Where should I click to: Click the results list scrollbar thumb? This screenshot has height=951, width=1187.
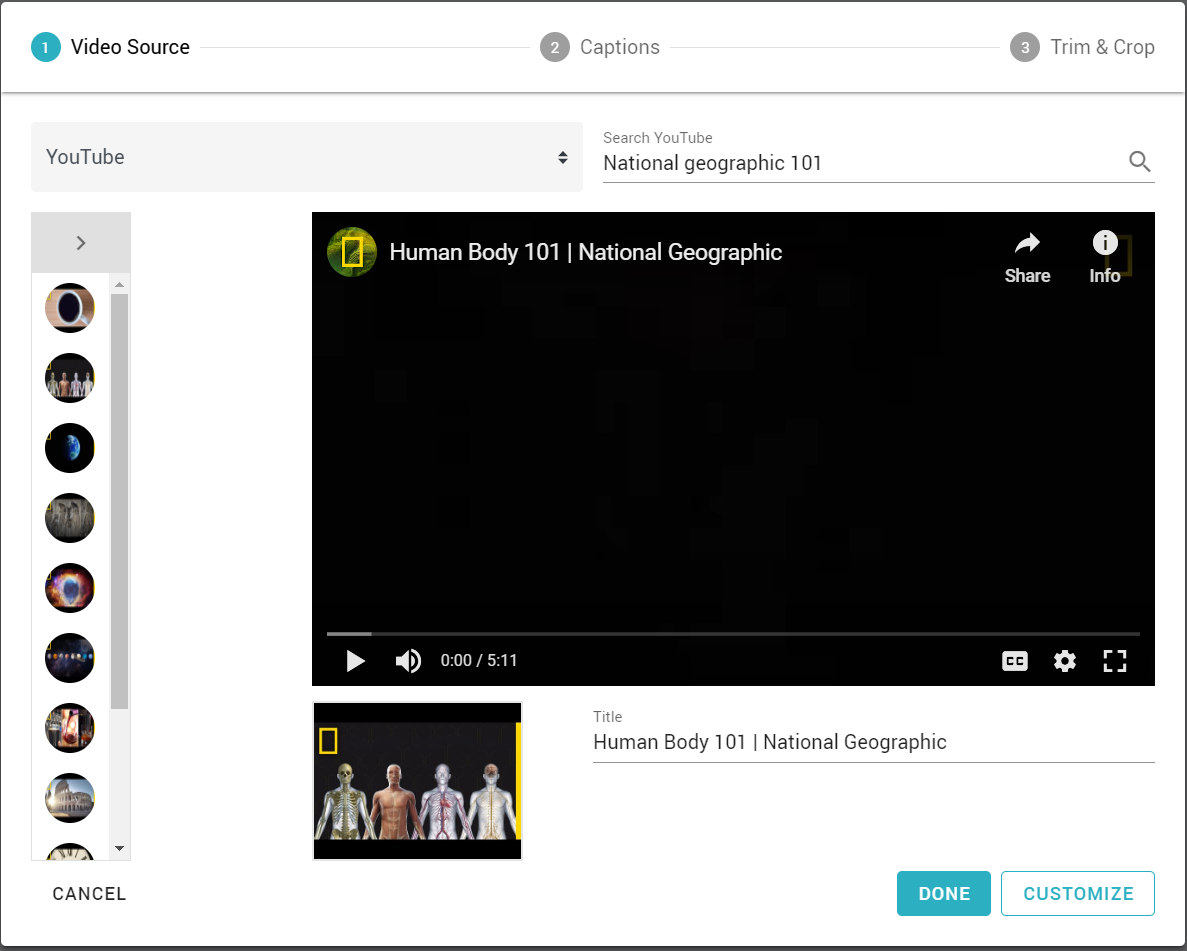coord(120,501)
